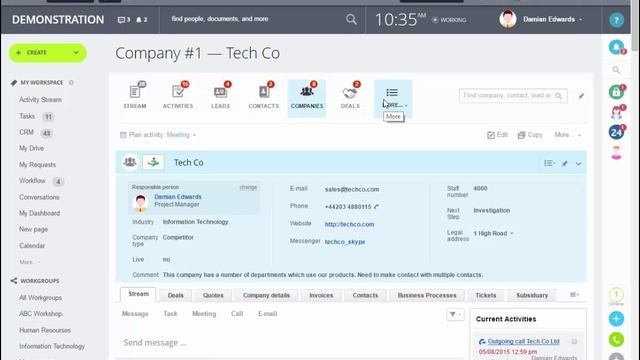Viewport: 640px width, 360px height.
Task: Open the Business Processes tab
Action: [427, 295]
